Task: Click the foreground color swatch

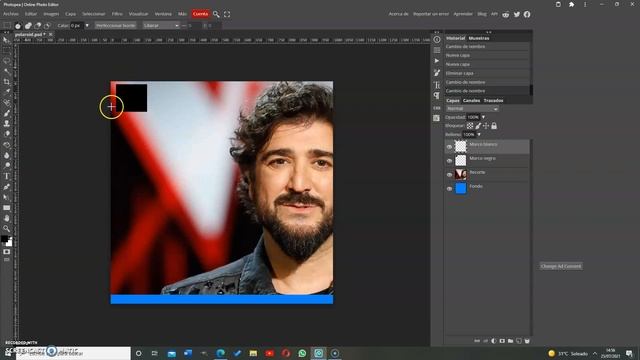Action: click(4, 239)
